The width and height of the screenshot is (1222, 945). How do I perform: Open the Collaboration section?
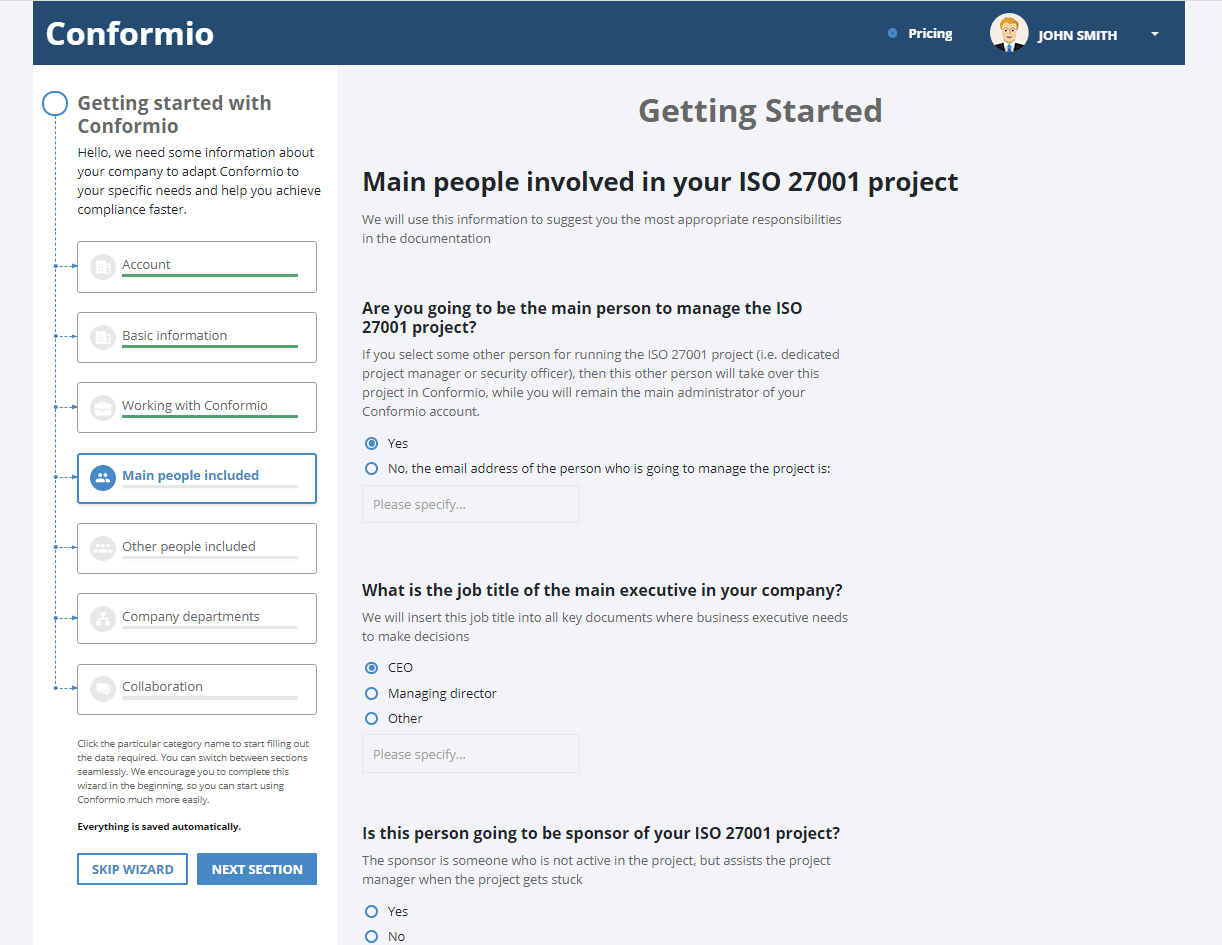pyautogui.click(x=197, y=689)
